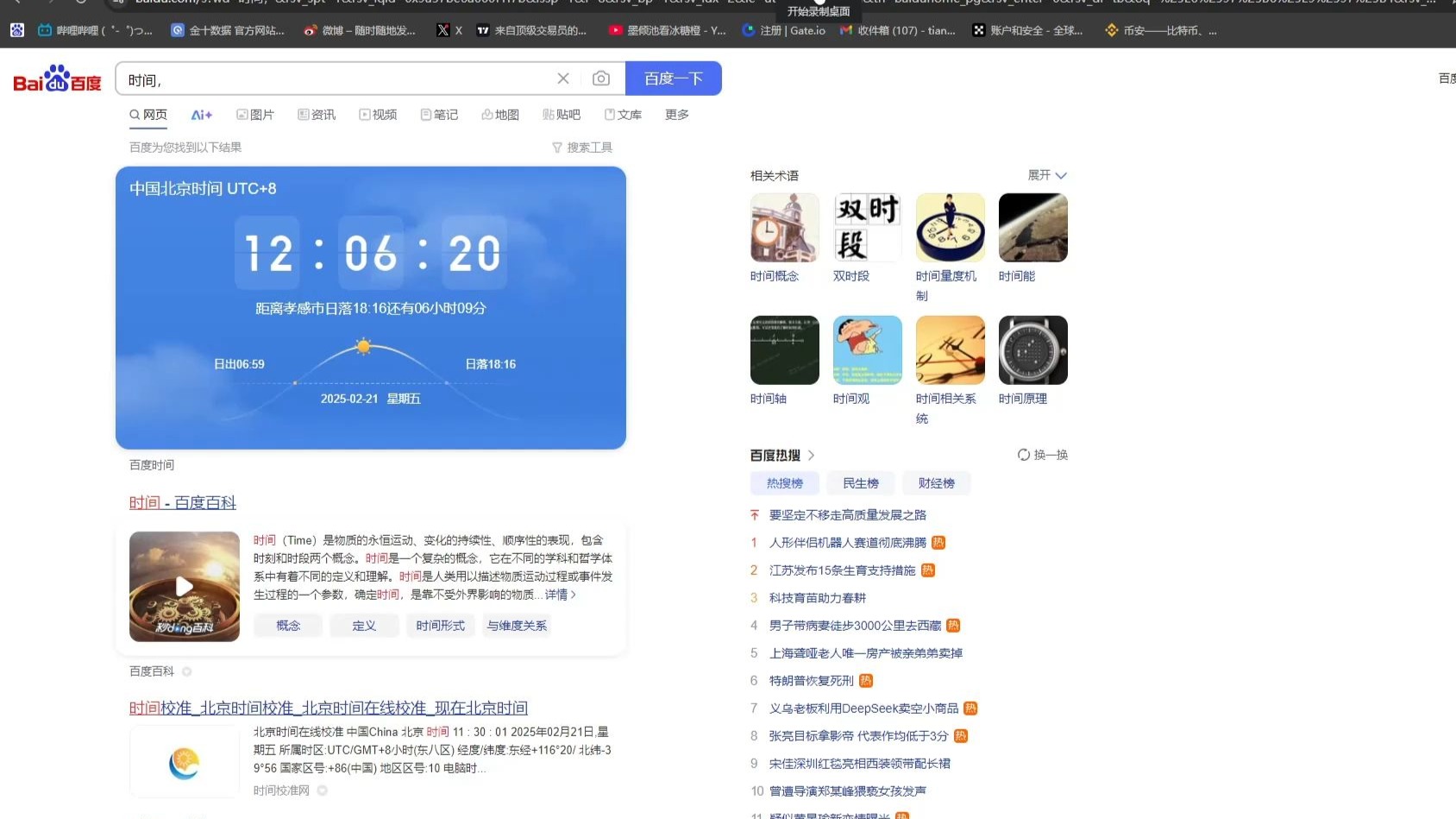Image resolution: width=1456 pixels, height=819 pixels.
Task: Switch to the 图片 tab
Action: [x=255, y=115]
